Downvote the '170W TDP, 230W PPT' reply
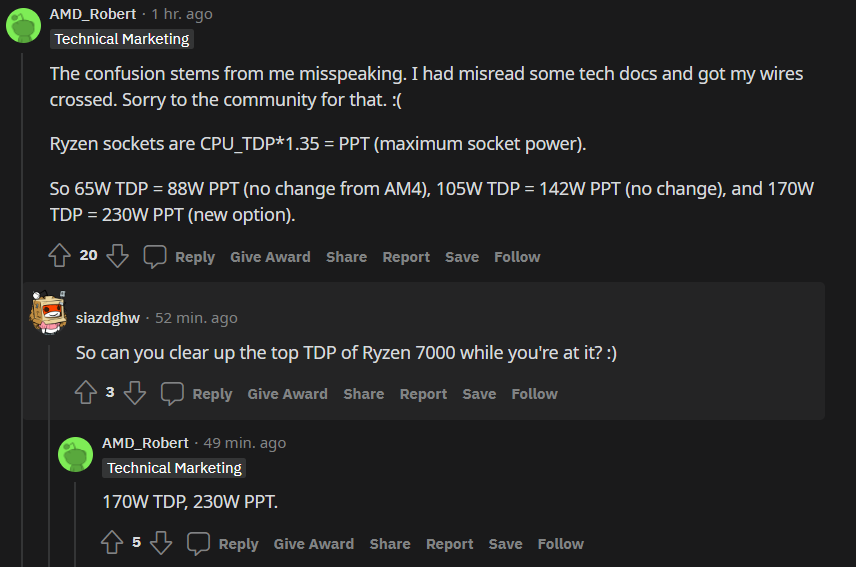This screenshot has height=567, width=856. tap(161, 543)
